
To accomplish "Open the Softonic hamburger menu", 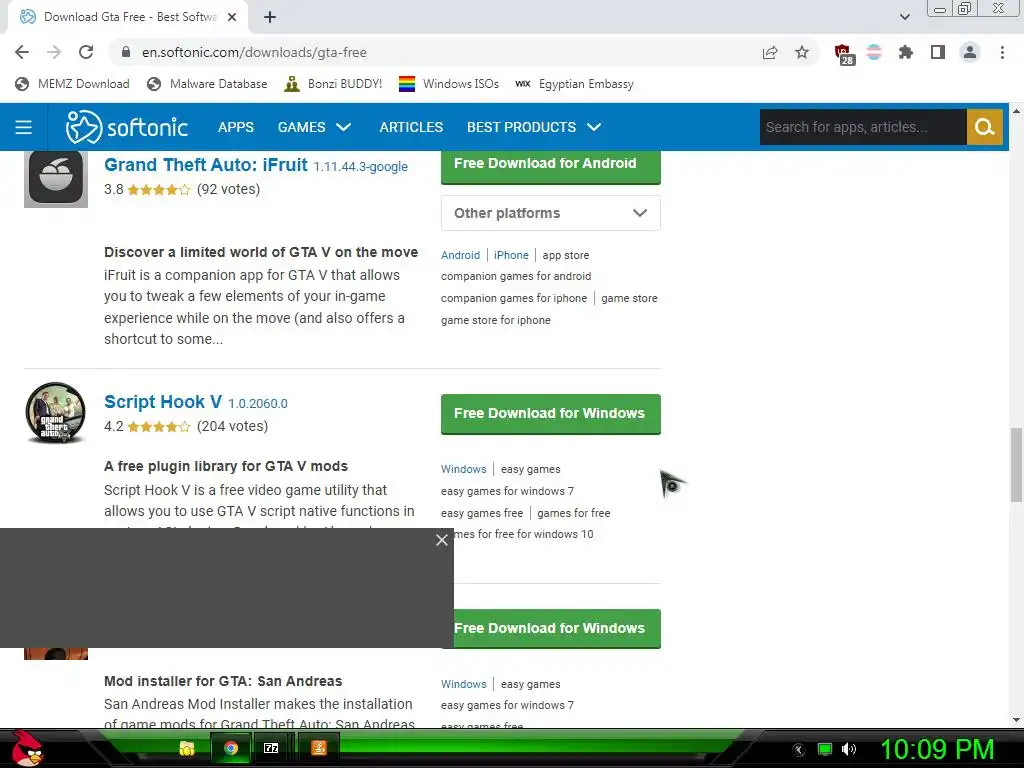I will coord(24,127).
